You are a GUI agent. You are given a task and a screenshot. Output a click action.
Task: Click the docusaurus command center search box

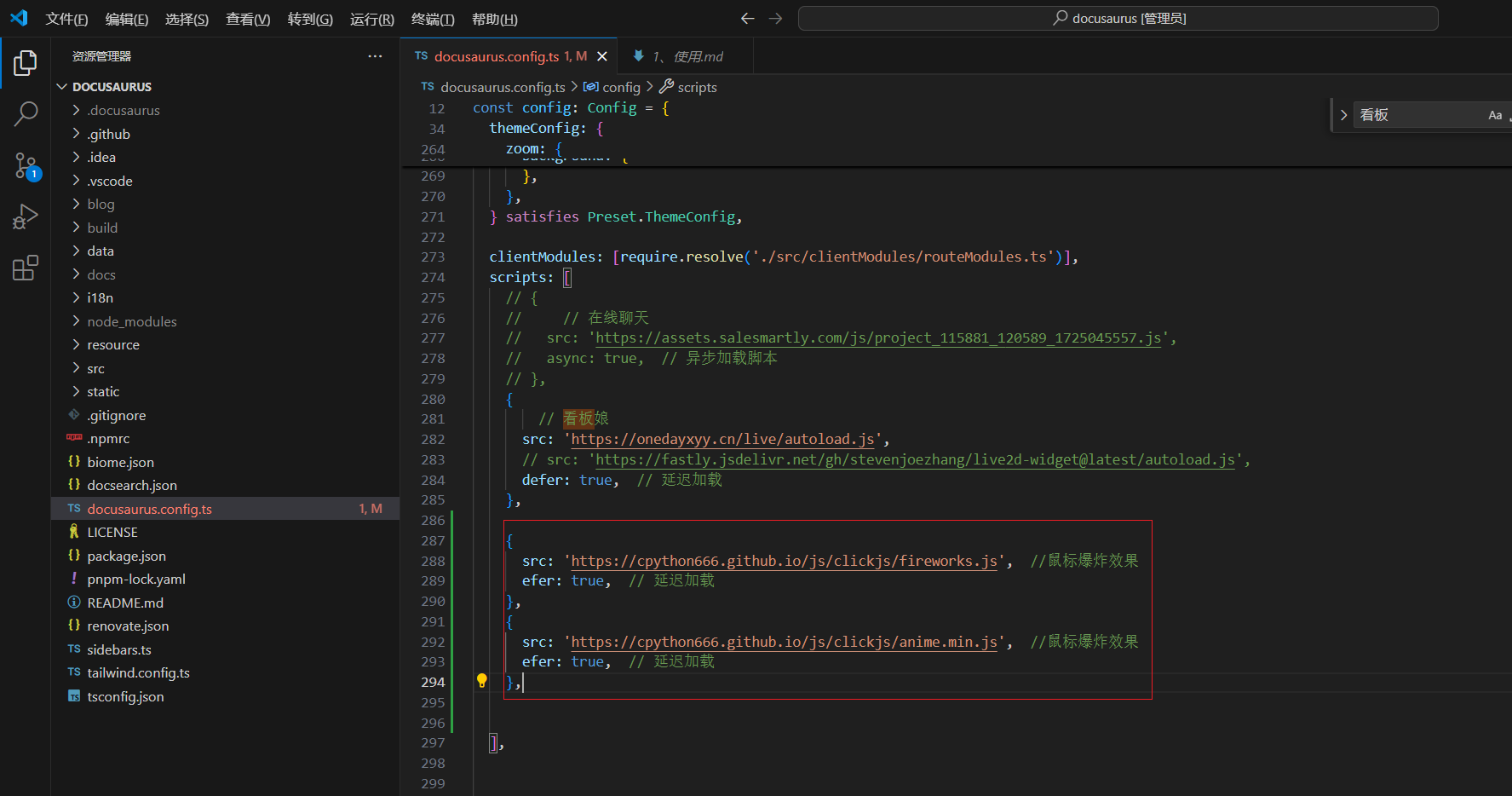[1118, 18]
